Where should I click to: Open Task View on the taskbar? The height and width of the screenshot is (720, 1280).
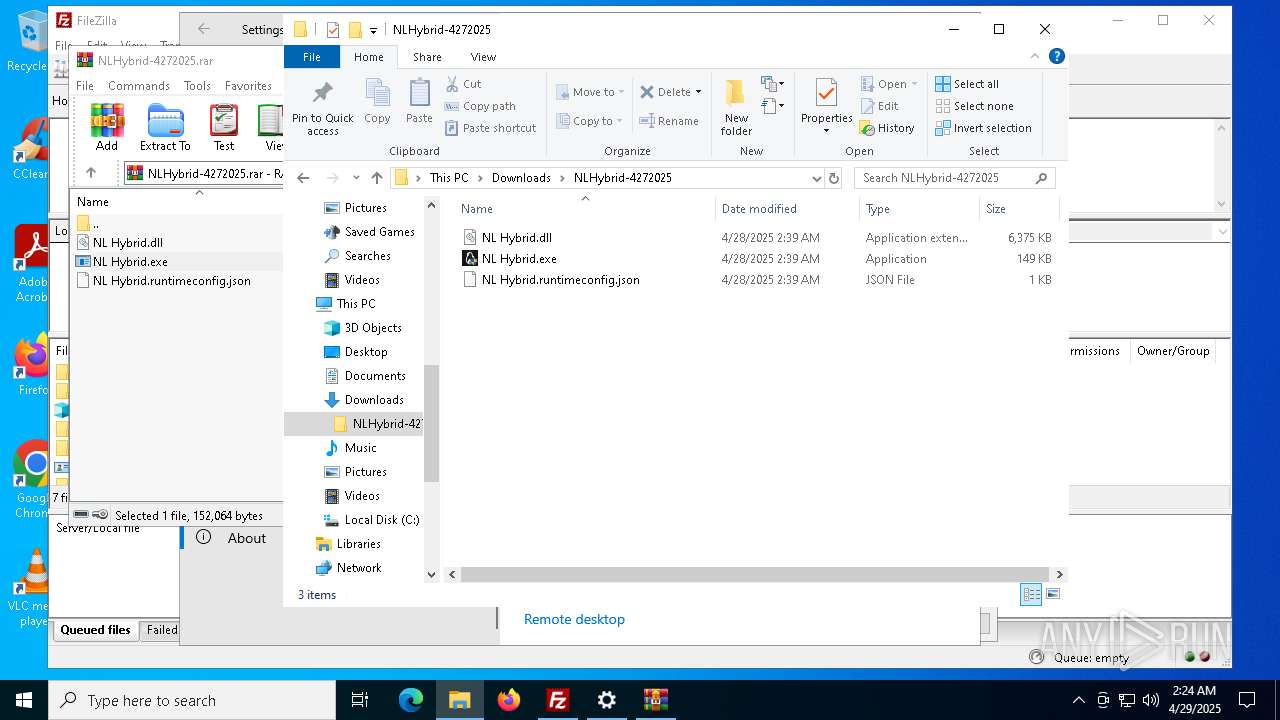pos(360,700)
